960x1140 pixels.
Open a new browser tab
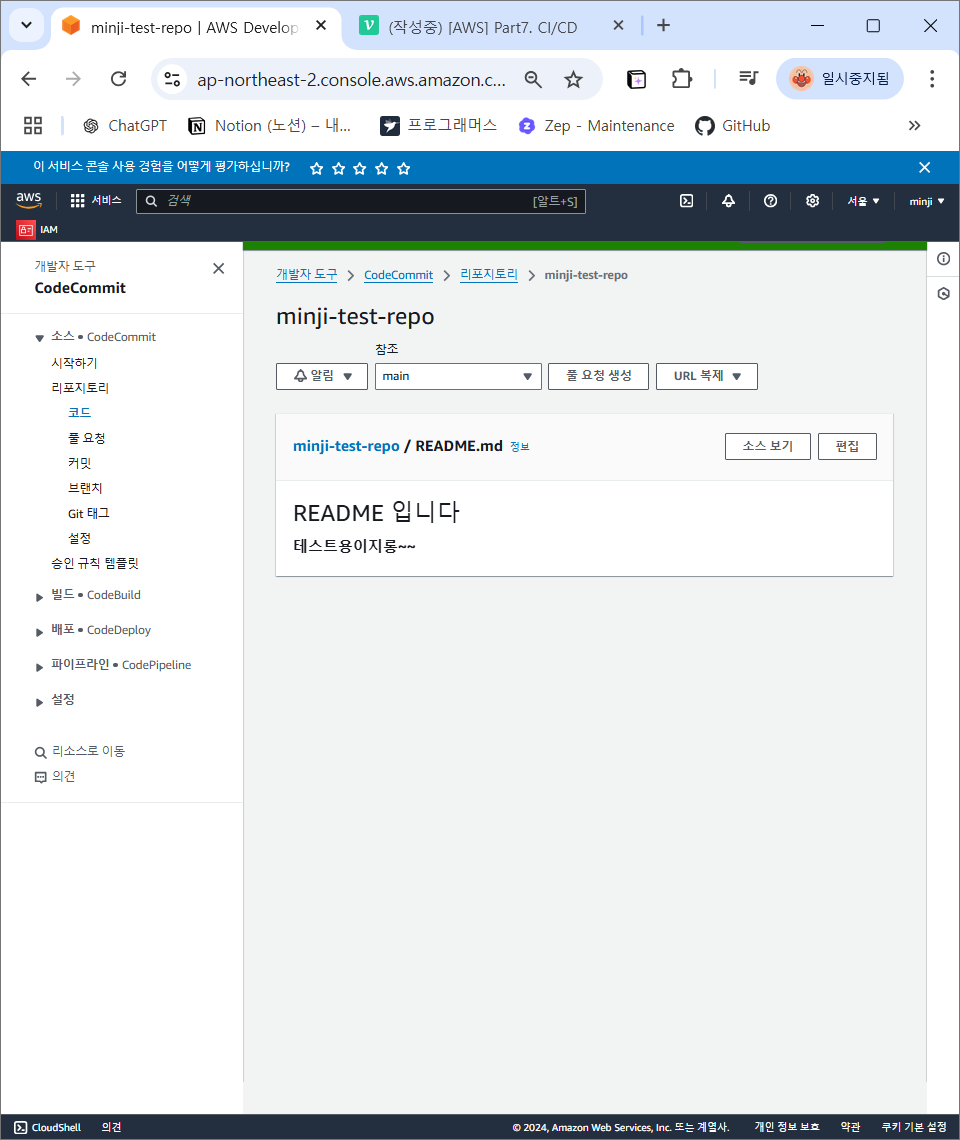pos(663,26)
